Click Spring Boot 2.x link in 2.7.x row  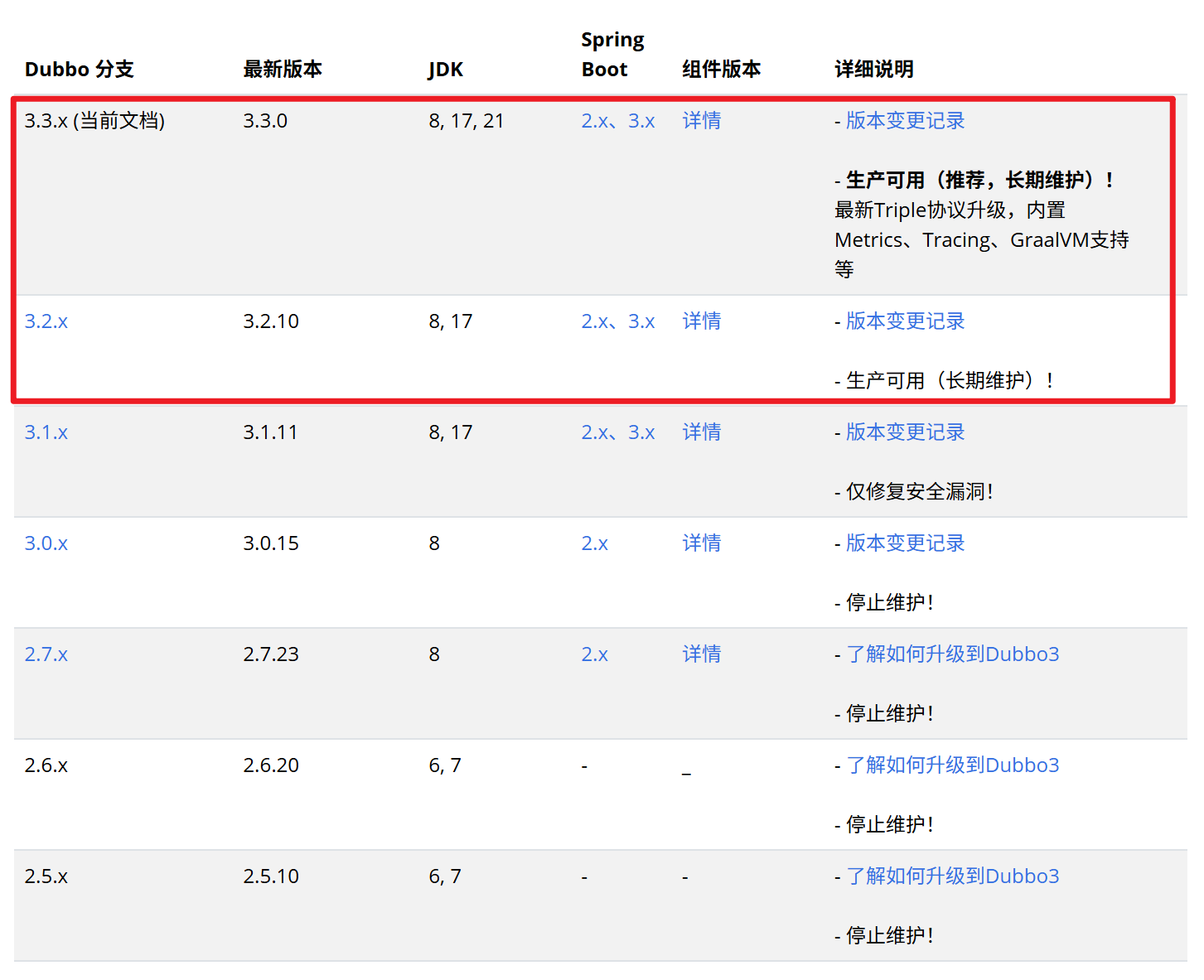[x=595, y=654]
